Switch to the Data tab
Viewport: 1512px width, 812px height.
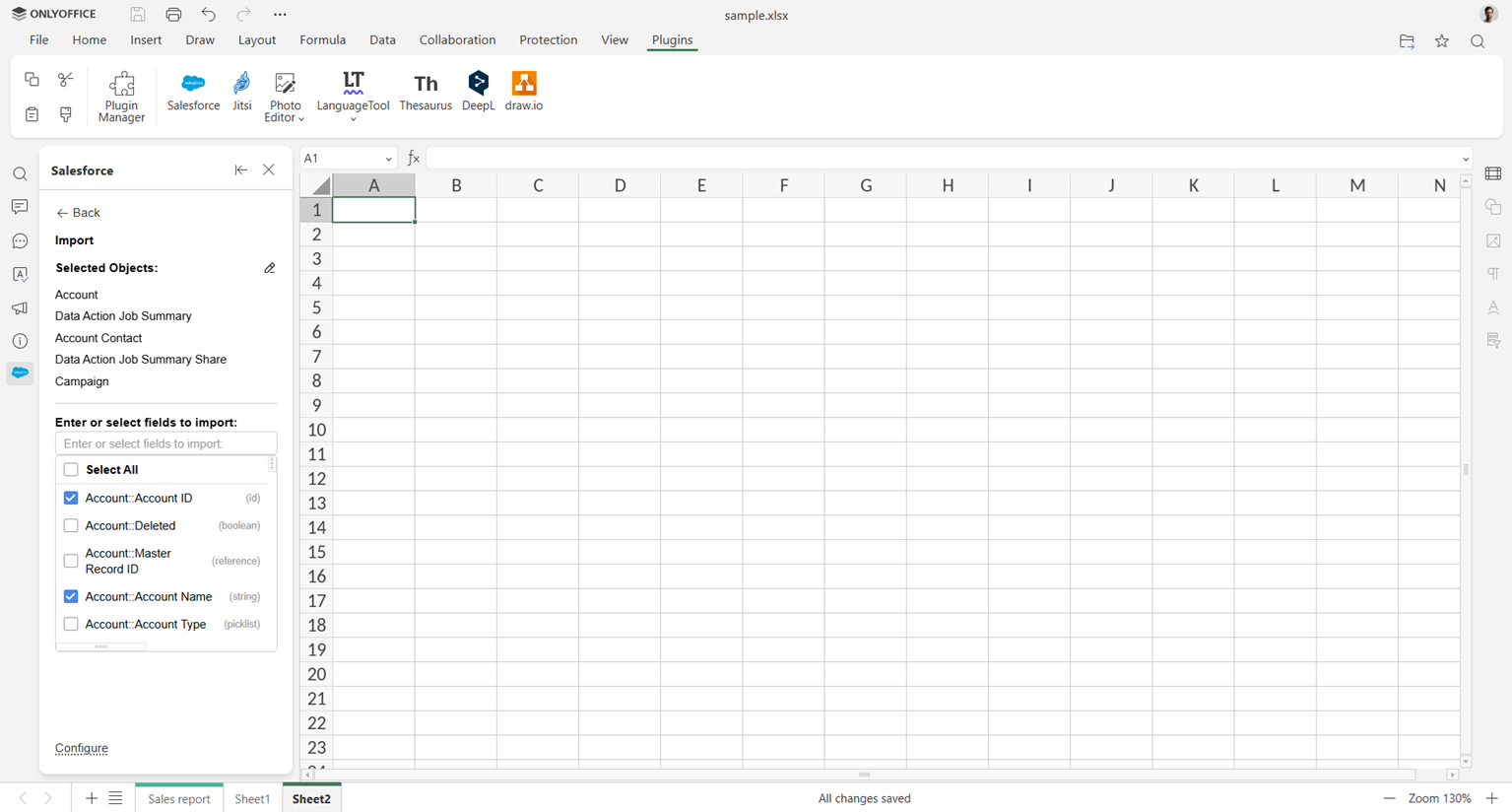[382, 40]
